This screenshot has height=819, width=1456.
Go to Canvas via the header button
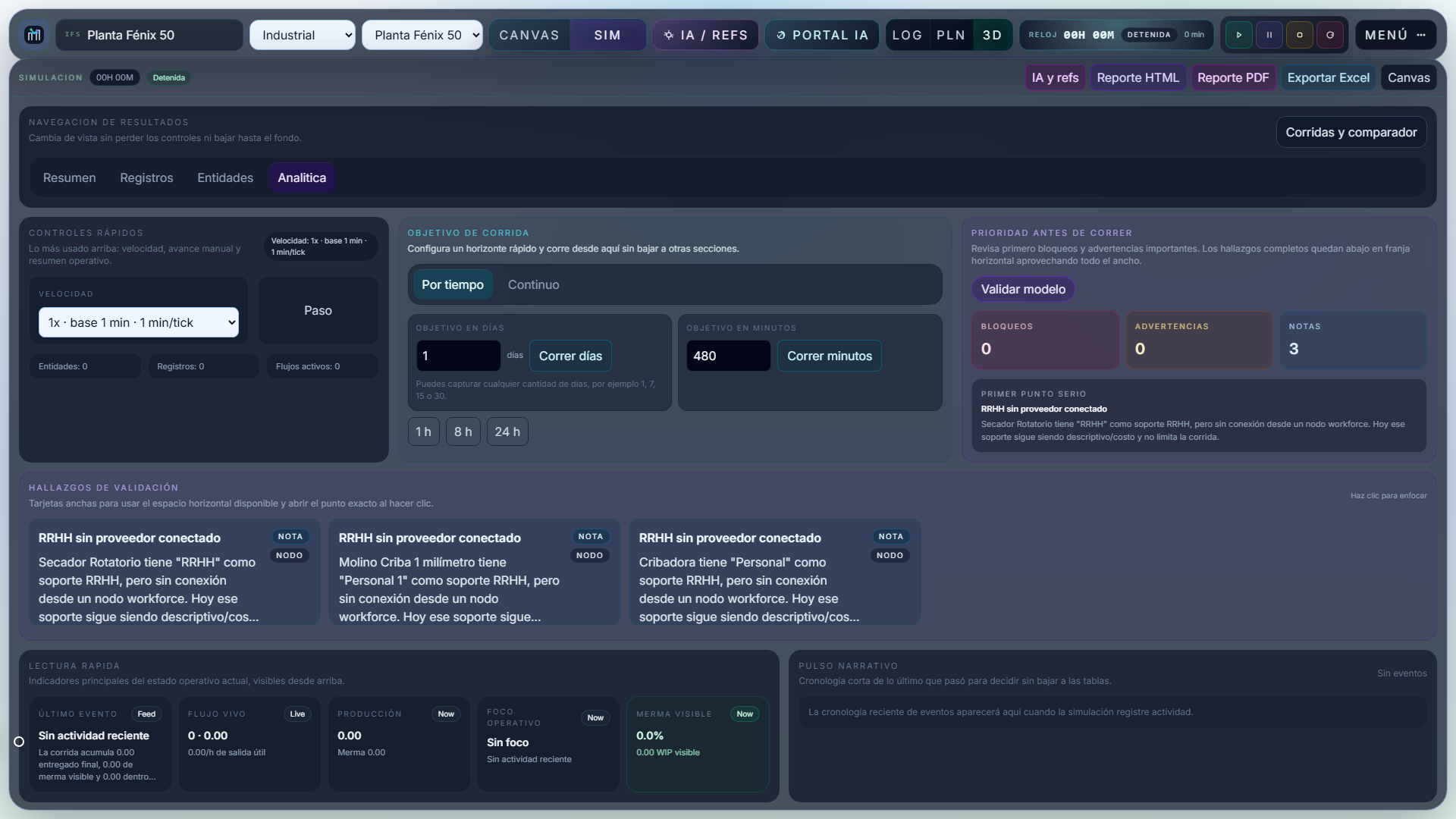1409,77
